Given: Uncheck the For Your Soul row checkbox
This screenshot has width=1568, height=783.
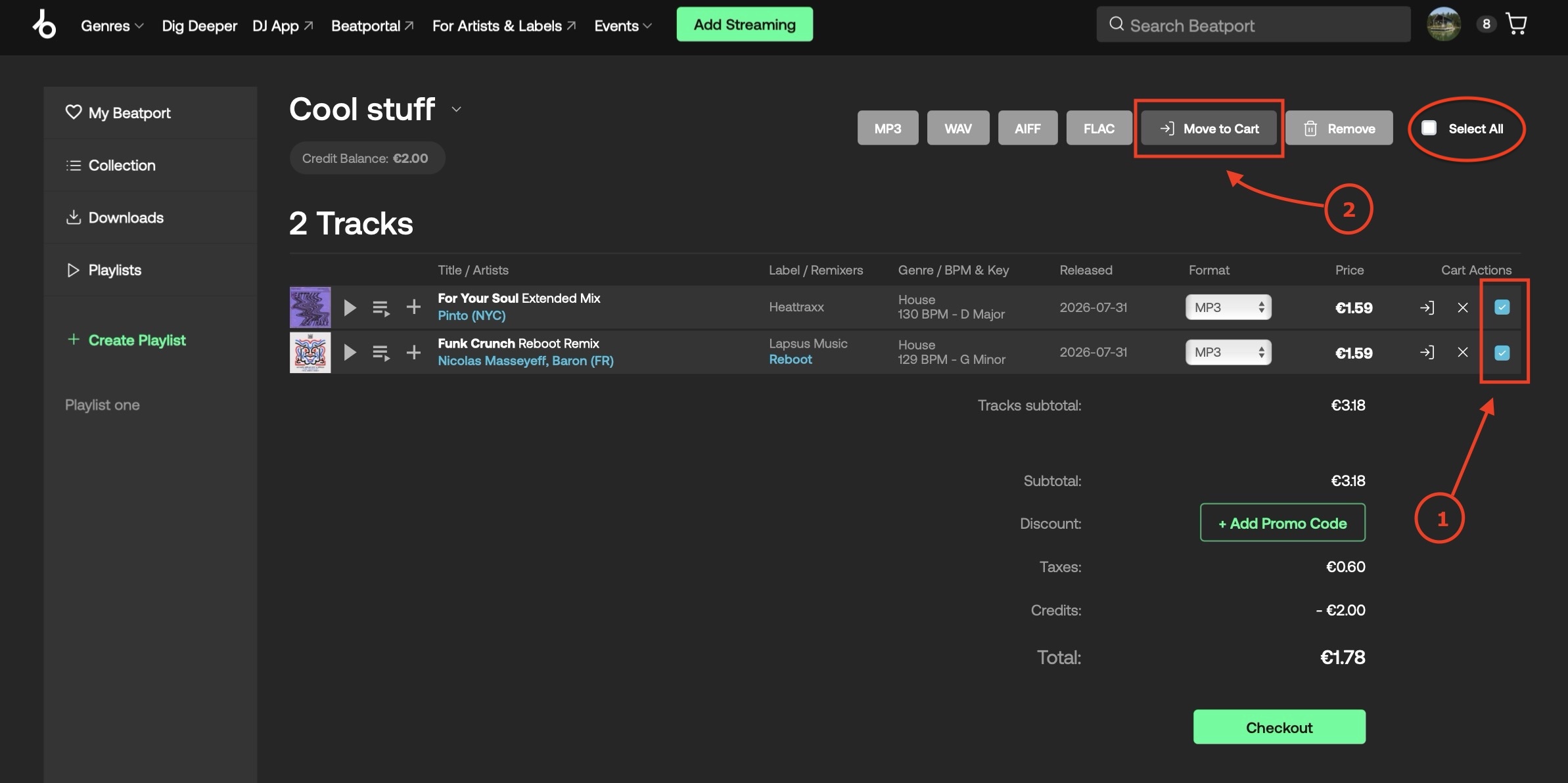Looking at the screenshot, I should [x=1502, y=307].
